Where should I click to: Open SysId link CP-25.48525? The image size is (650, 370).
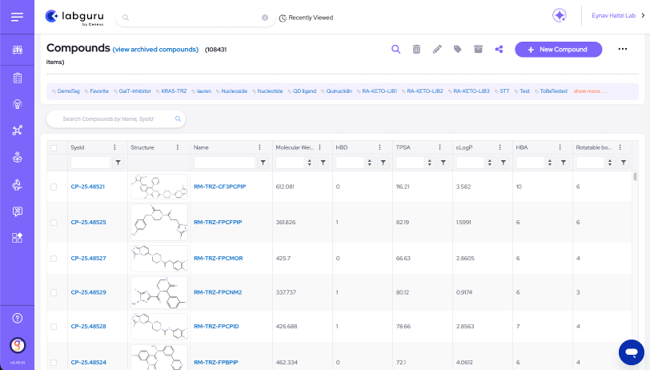tap(88, 222)
